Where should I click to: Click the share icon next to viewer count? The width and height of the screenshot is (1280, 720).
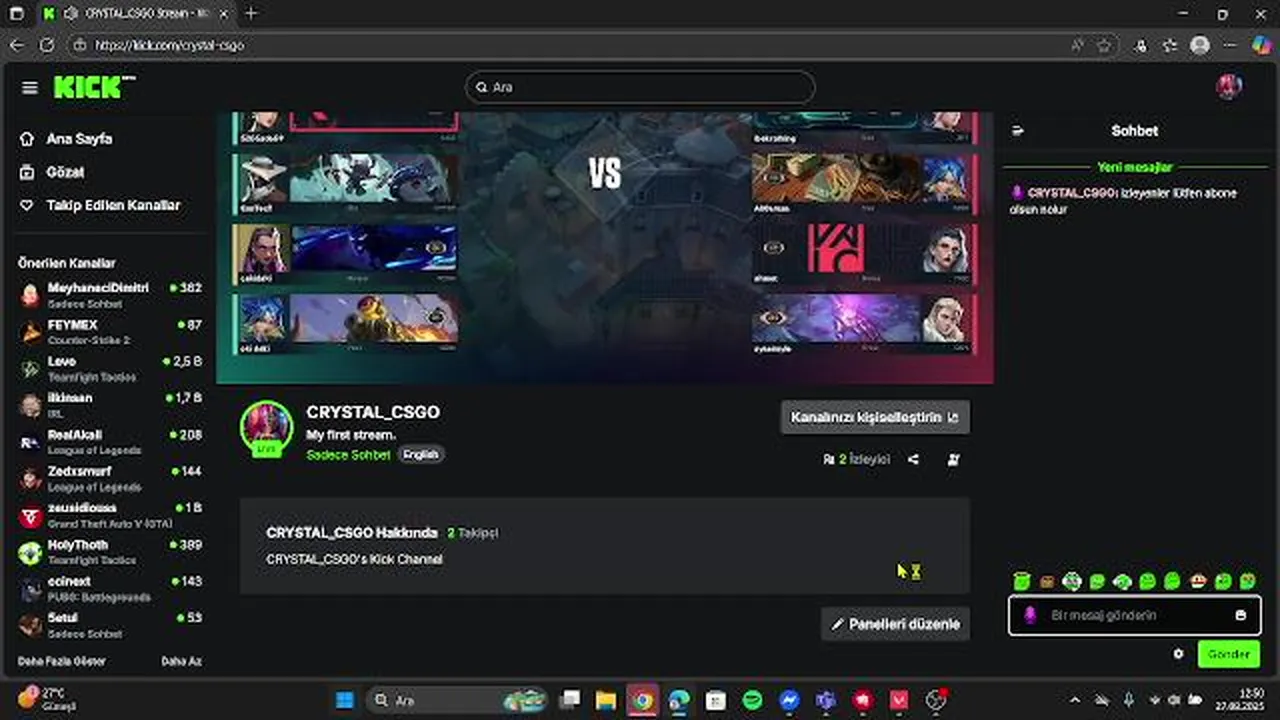click(913, 459)
